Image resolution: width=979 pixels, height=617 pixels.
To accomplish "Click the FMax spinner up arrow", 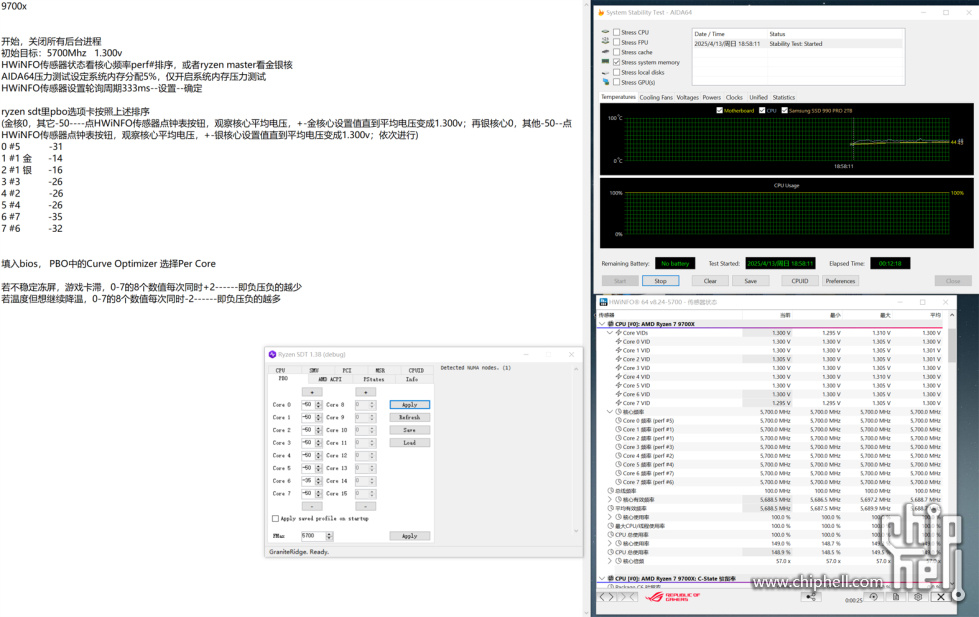I will click(329, 534).
